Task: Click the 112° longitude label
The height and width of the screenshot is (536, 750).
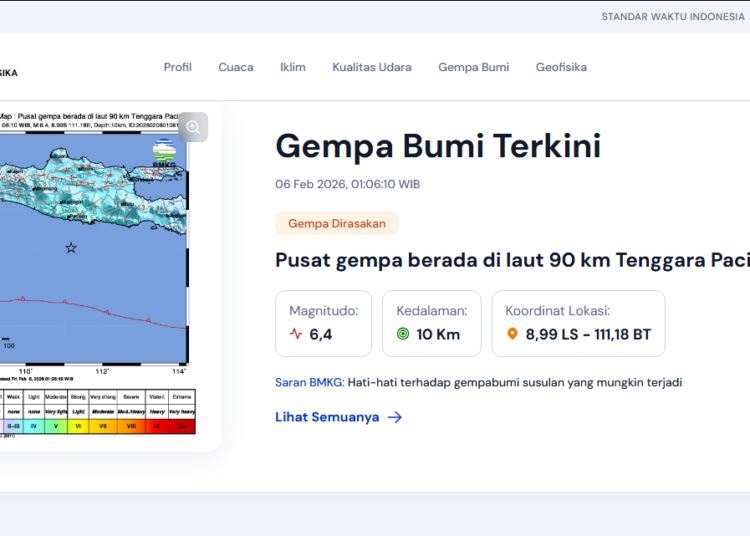Action: (x=102, y=372)
